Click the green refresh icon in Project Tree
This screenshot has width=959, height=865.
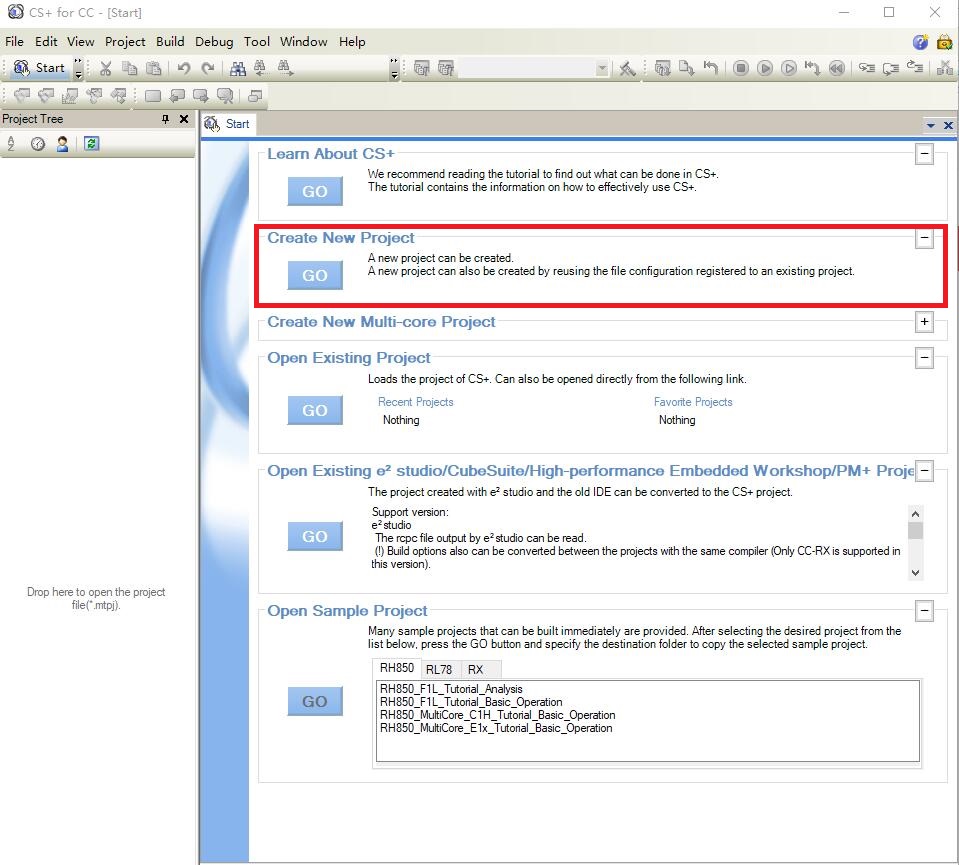[x=92, y=144]
